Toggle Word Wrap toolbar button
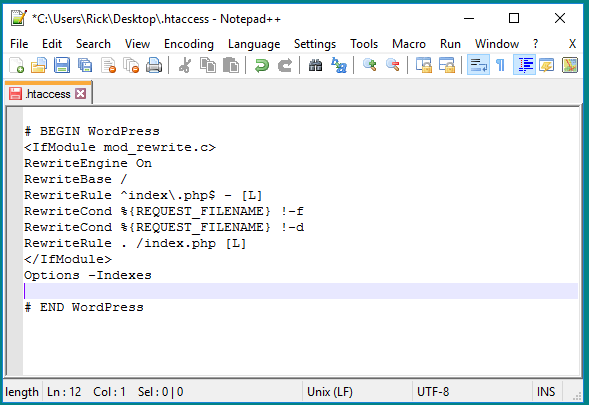589x405 pixels. [478, 65]
